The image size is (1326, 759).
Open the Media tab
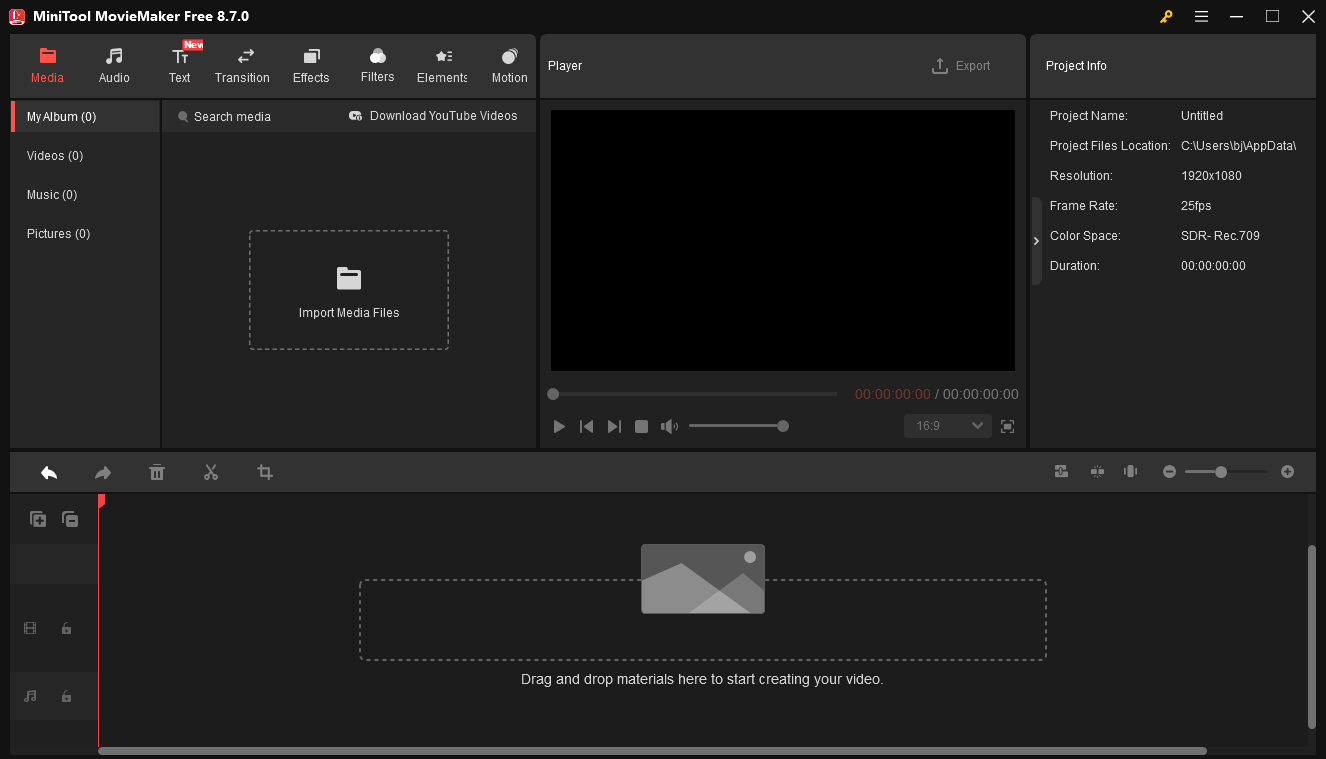(x=47, y=66)
